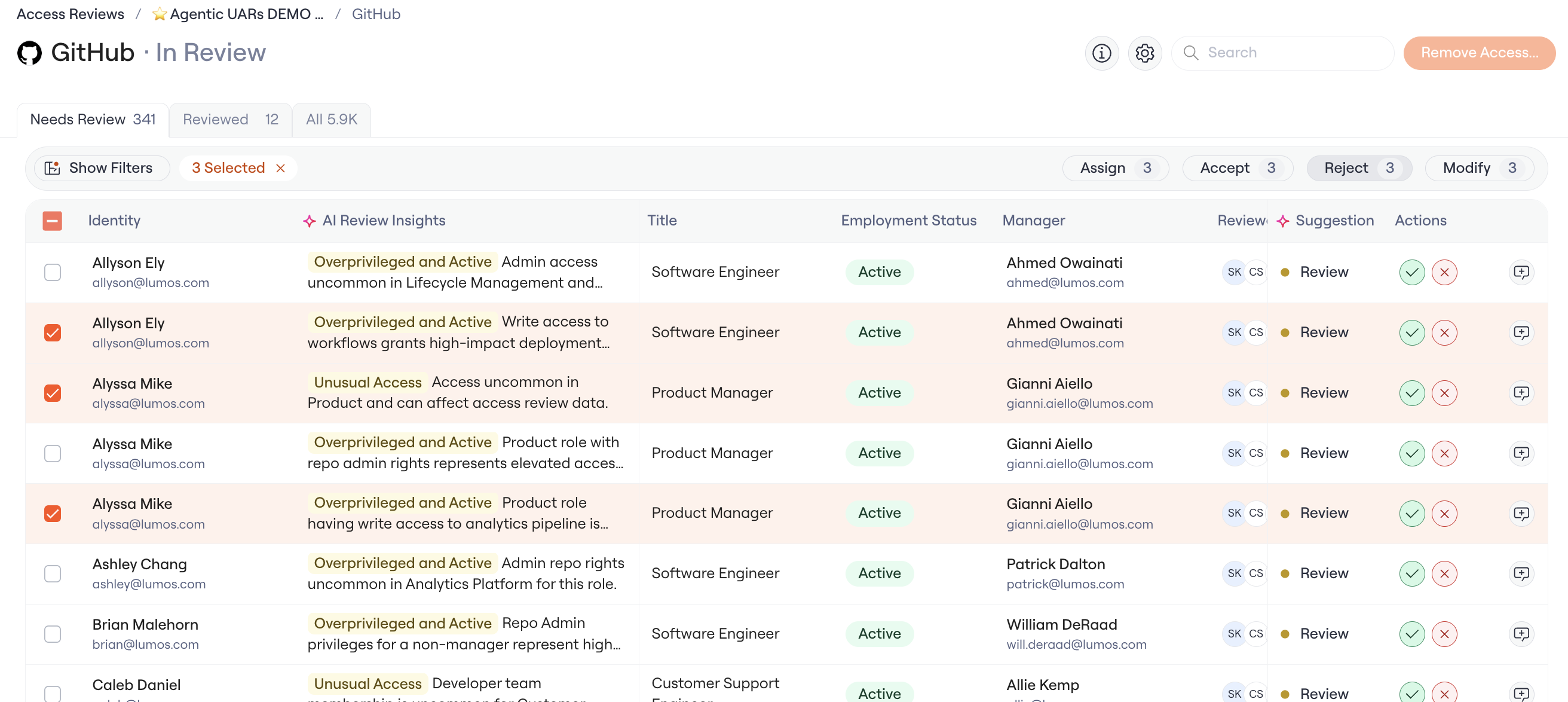
Task: Click Patrick Dalton manager name
Action: [x=1055, y=564]
